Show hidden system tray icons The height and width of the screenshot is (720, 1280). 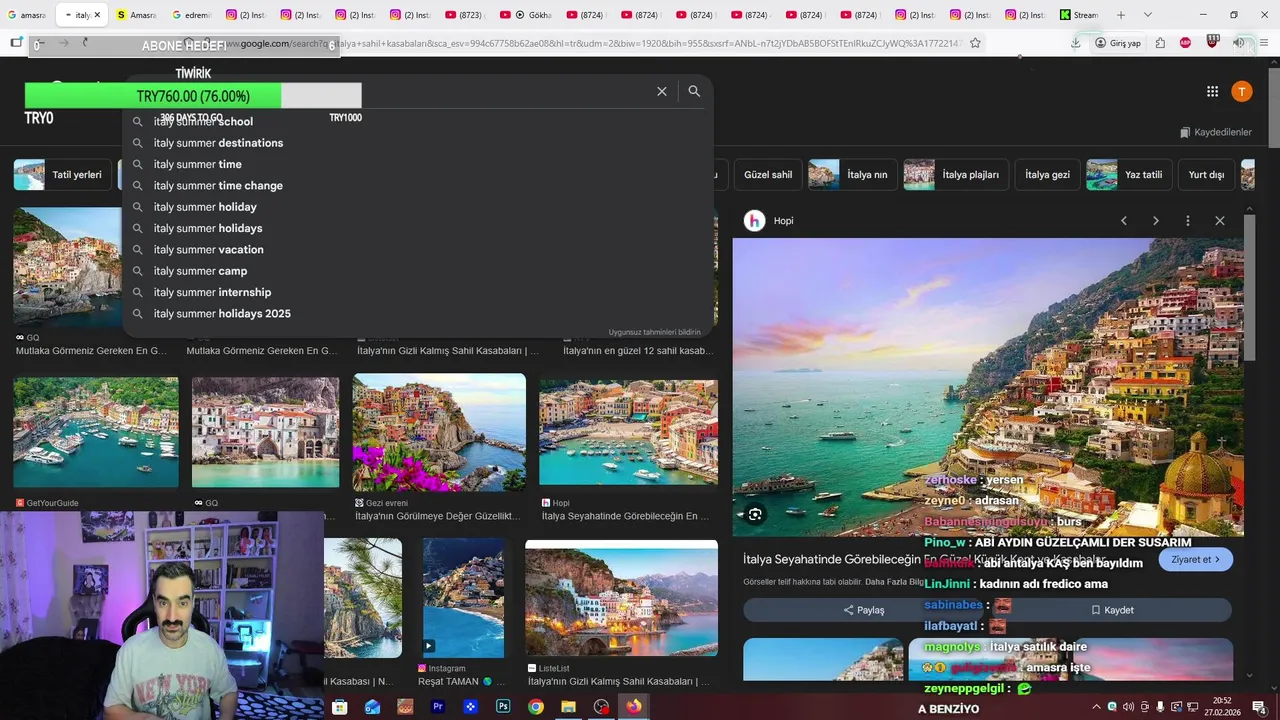pos(1096,707)
